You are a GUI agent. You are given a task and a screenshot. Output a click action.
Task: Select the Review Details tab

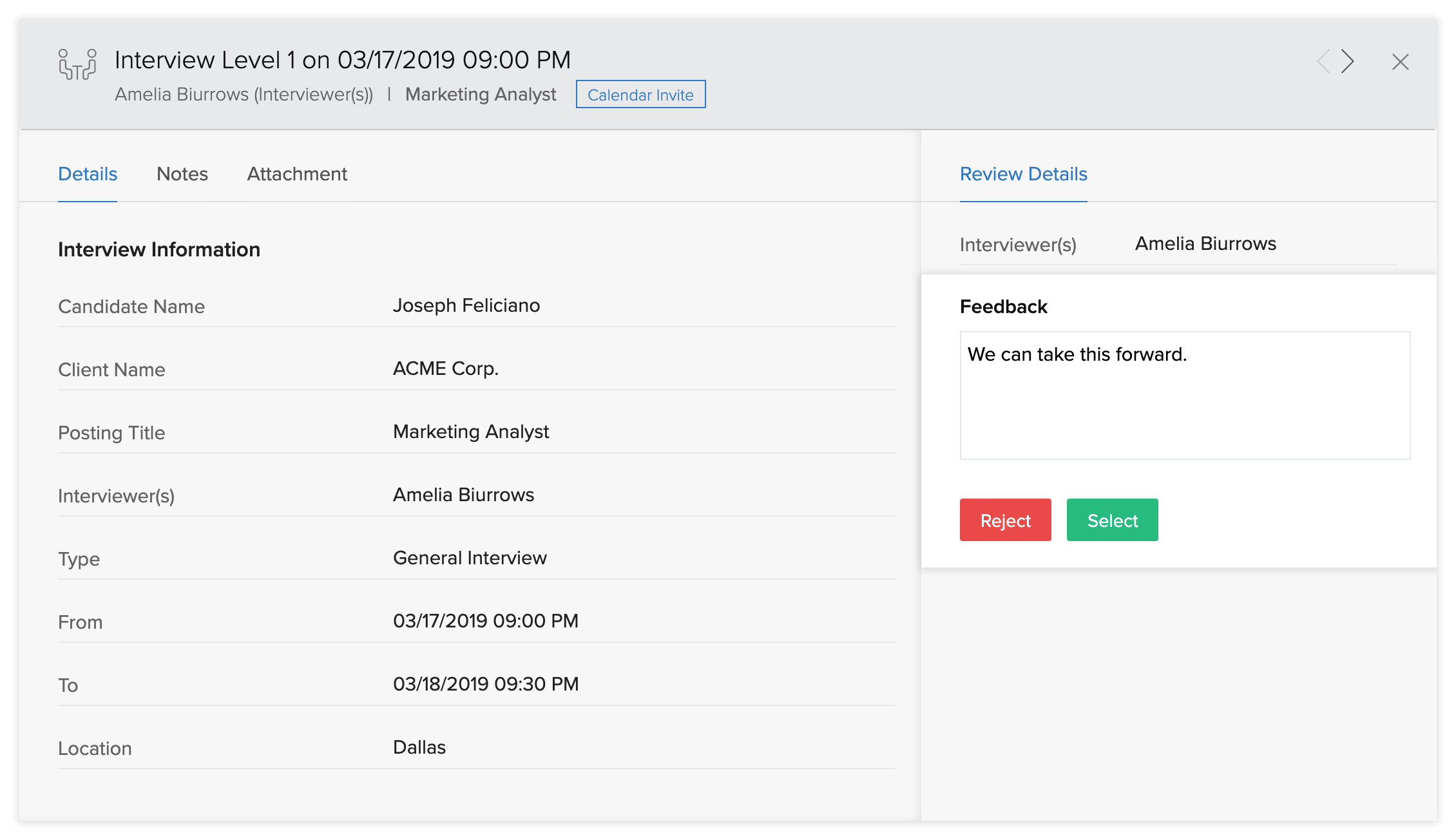tap(1023, 174)
